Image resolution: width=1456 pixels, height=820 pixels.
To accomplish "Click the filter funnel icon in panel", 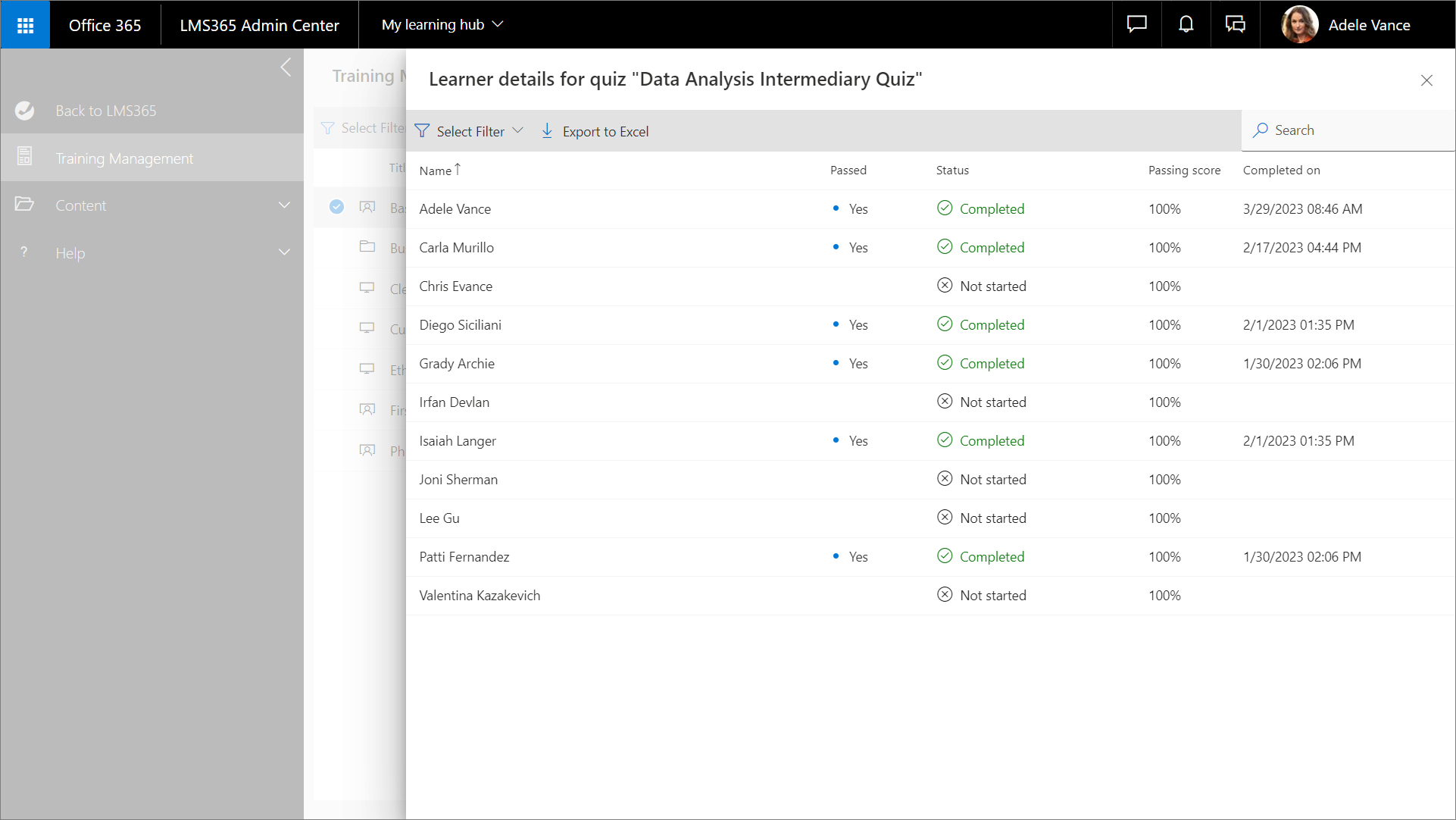I will (422, 131).
